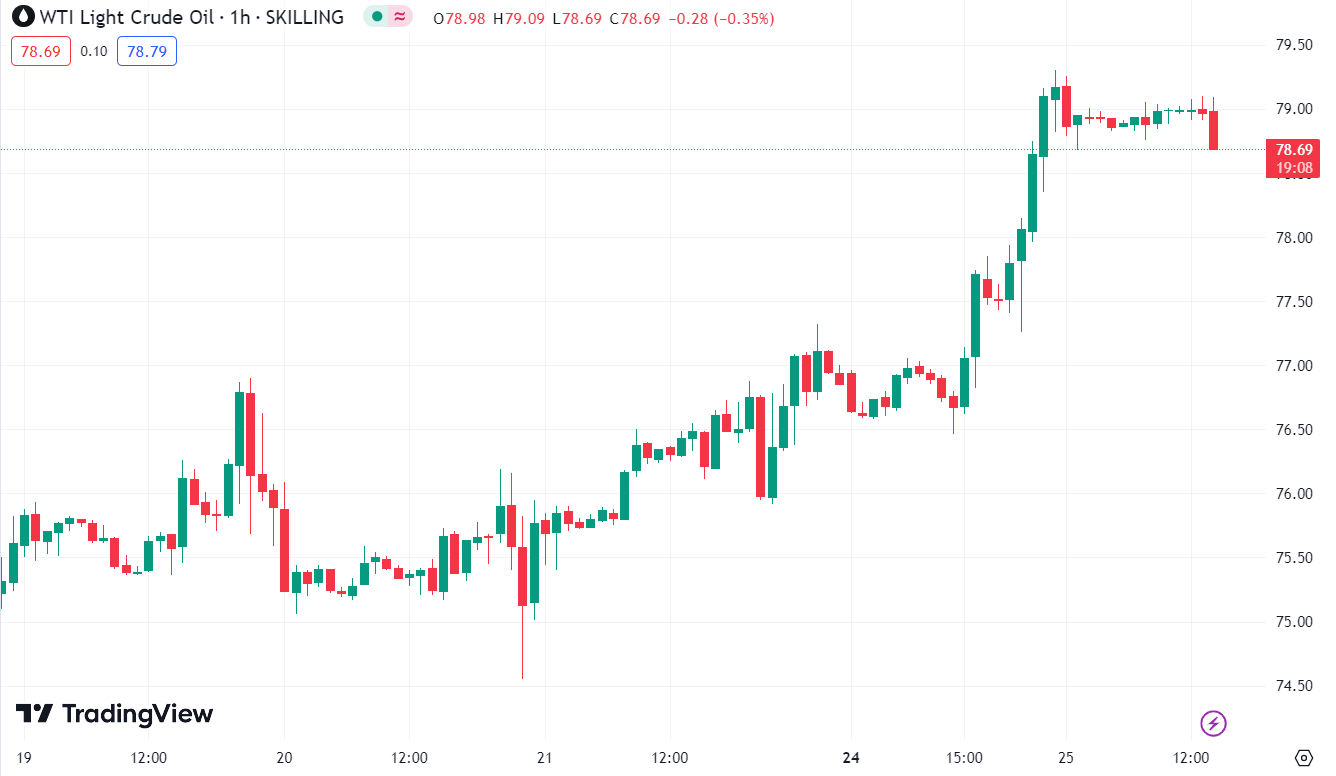Click the H79.09 high price value
Screen dimensions: 1336x776
[522, 19]
